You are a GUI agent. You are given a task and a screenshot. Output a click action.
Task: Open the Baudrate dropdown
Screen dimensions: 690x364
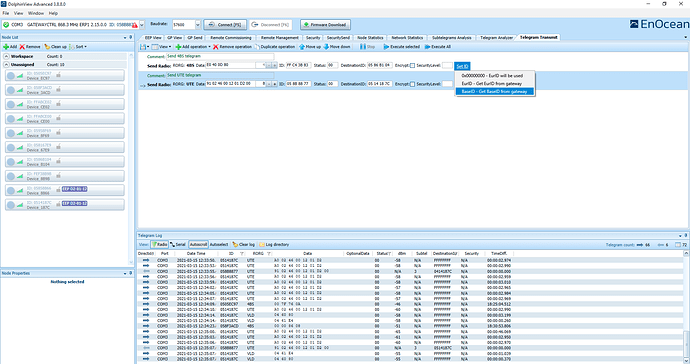click(x=198, y=25)
